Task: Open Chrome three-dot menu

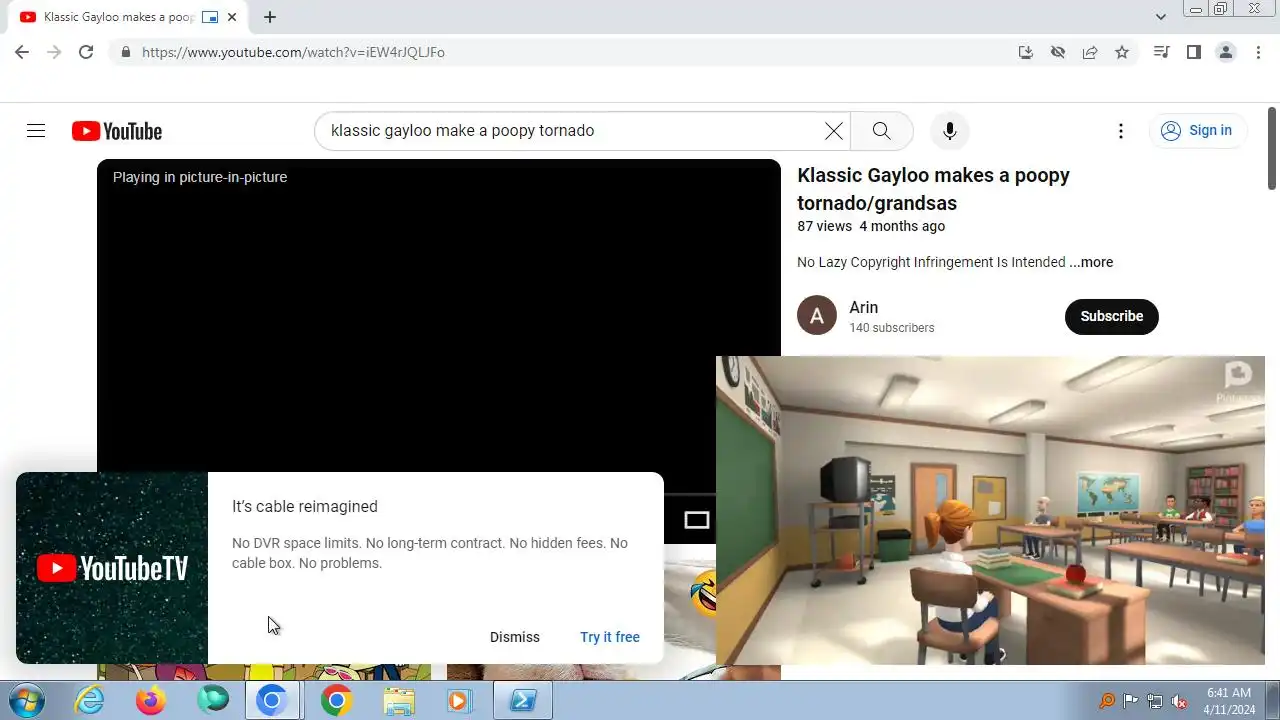Action: pos(1258,52)
